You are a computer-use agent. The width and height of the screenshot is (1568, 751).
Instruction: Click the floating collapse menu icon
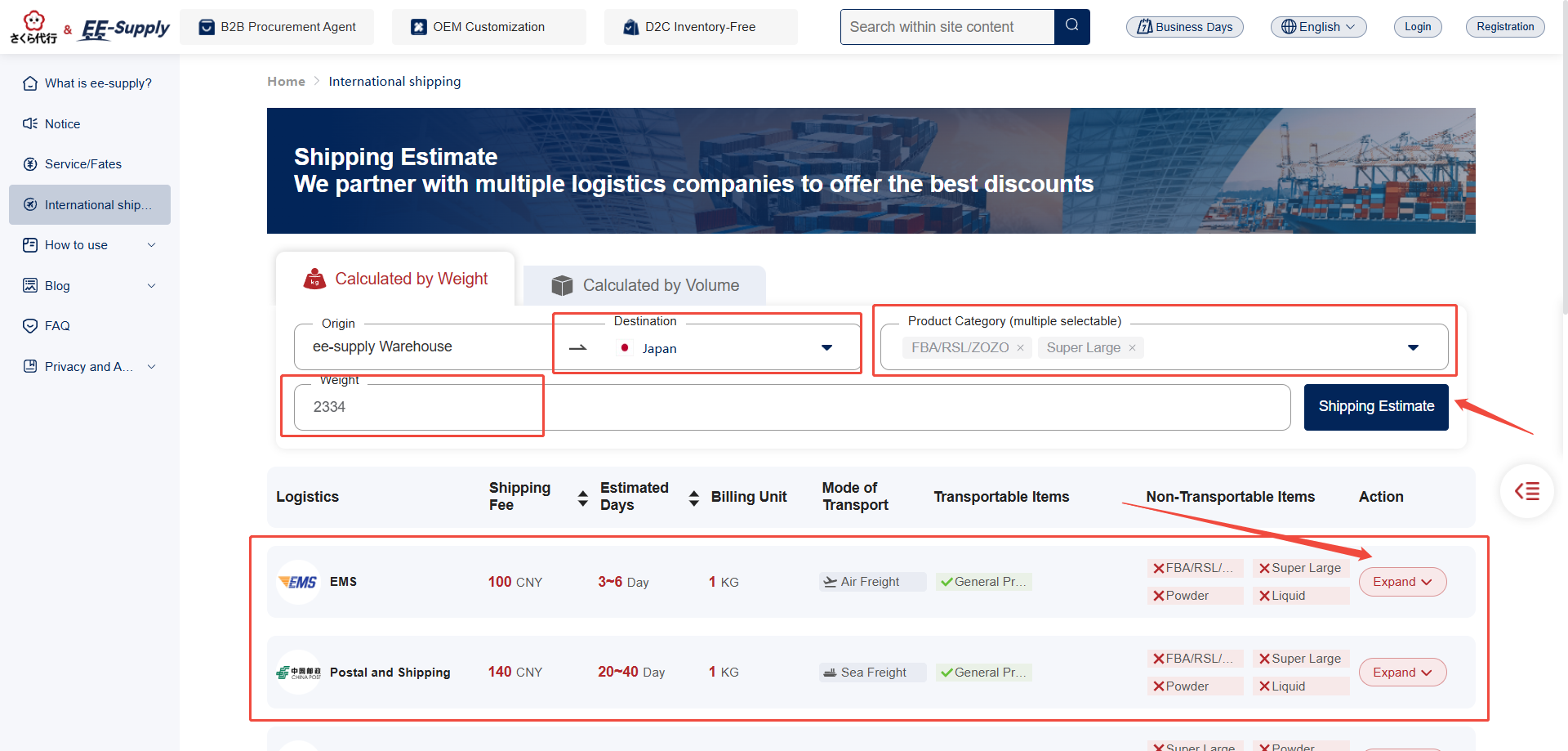[1526, 491]
